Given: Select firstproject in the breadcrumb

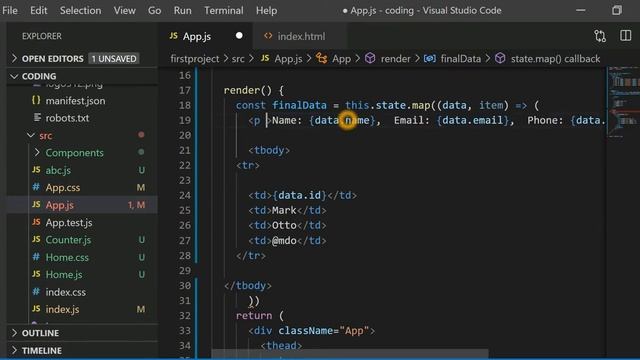Looking at the screenshot, I should [194, 59].
